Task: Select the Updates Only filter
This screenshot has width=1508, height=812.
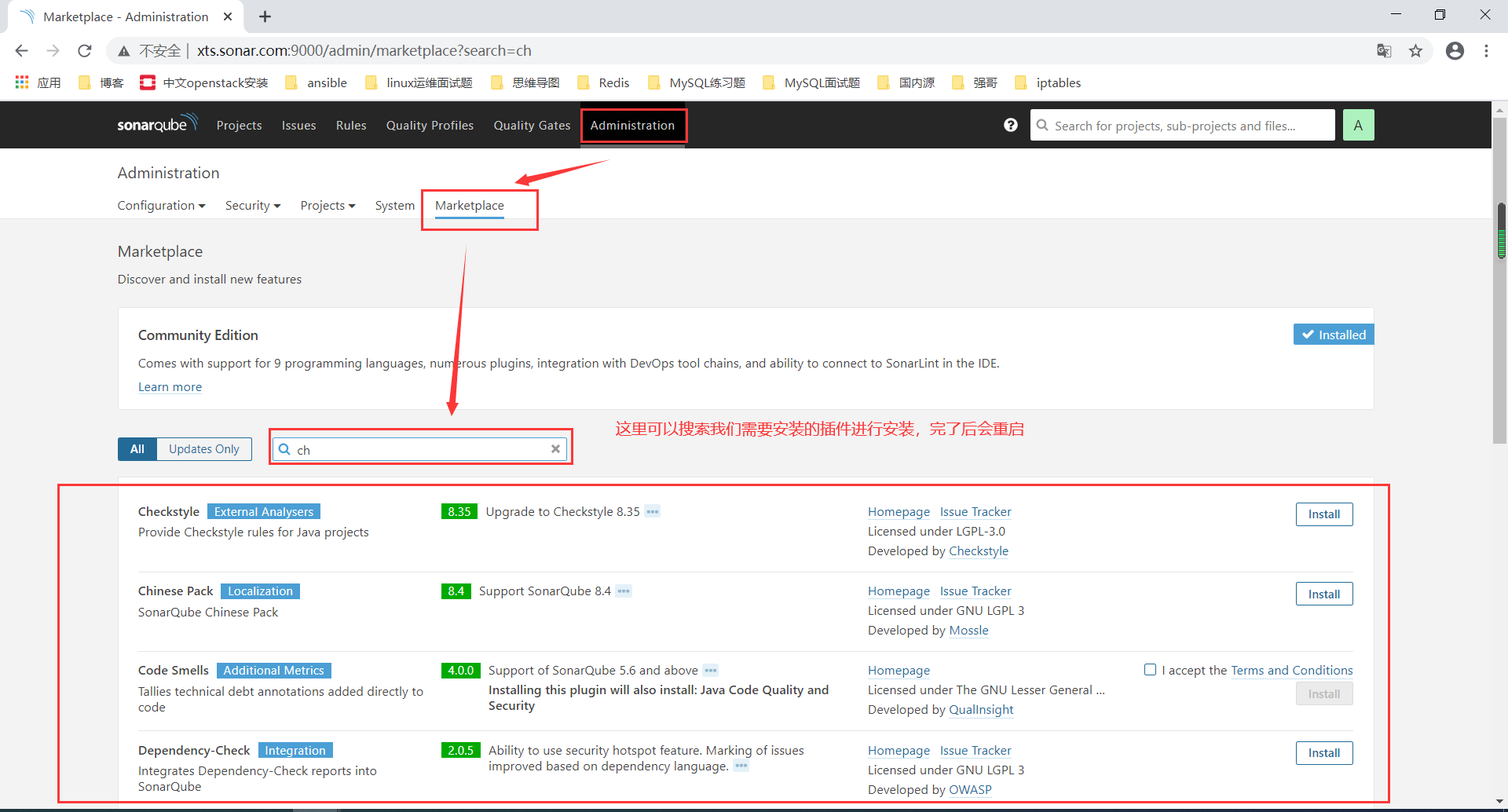Action: 204,449
